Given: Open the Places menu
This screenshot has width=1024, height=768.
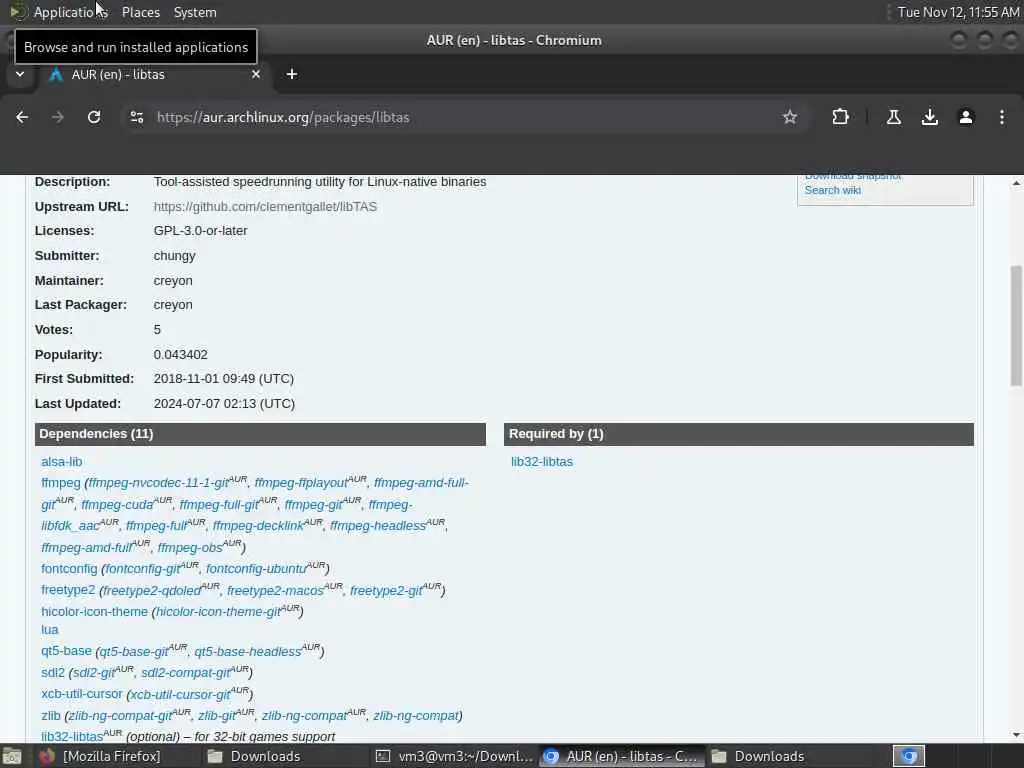Looking at the screenshot, I should tap(140, 12).
